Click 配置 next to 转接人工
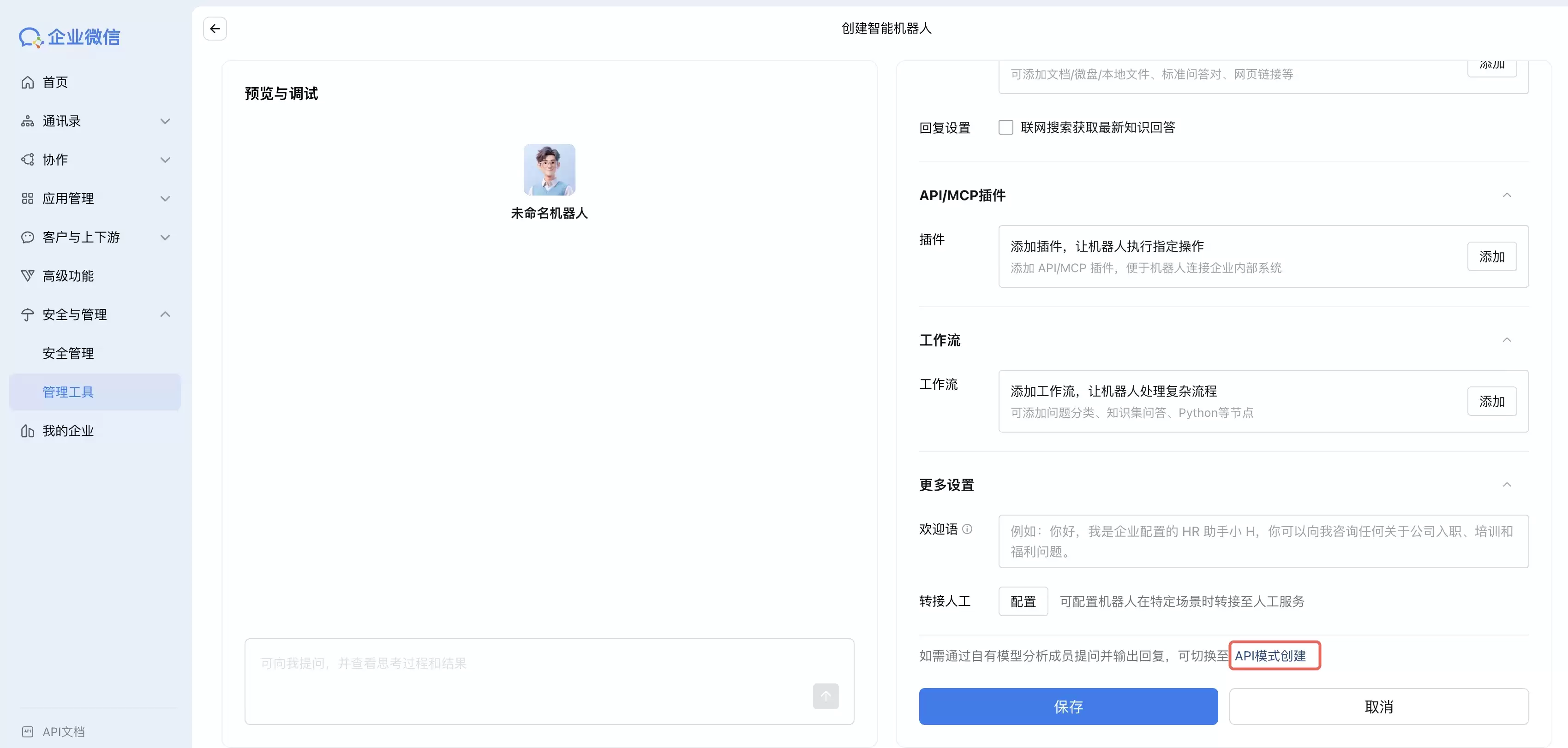Screen dimensions: 1568x748 click(1023, 601)
